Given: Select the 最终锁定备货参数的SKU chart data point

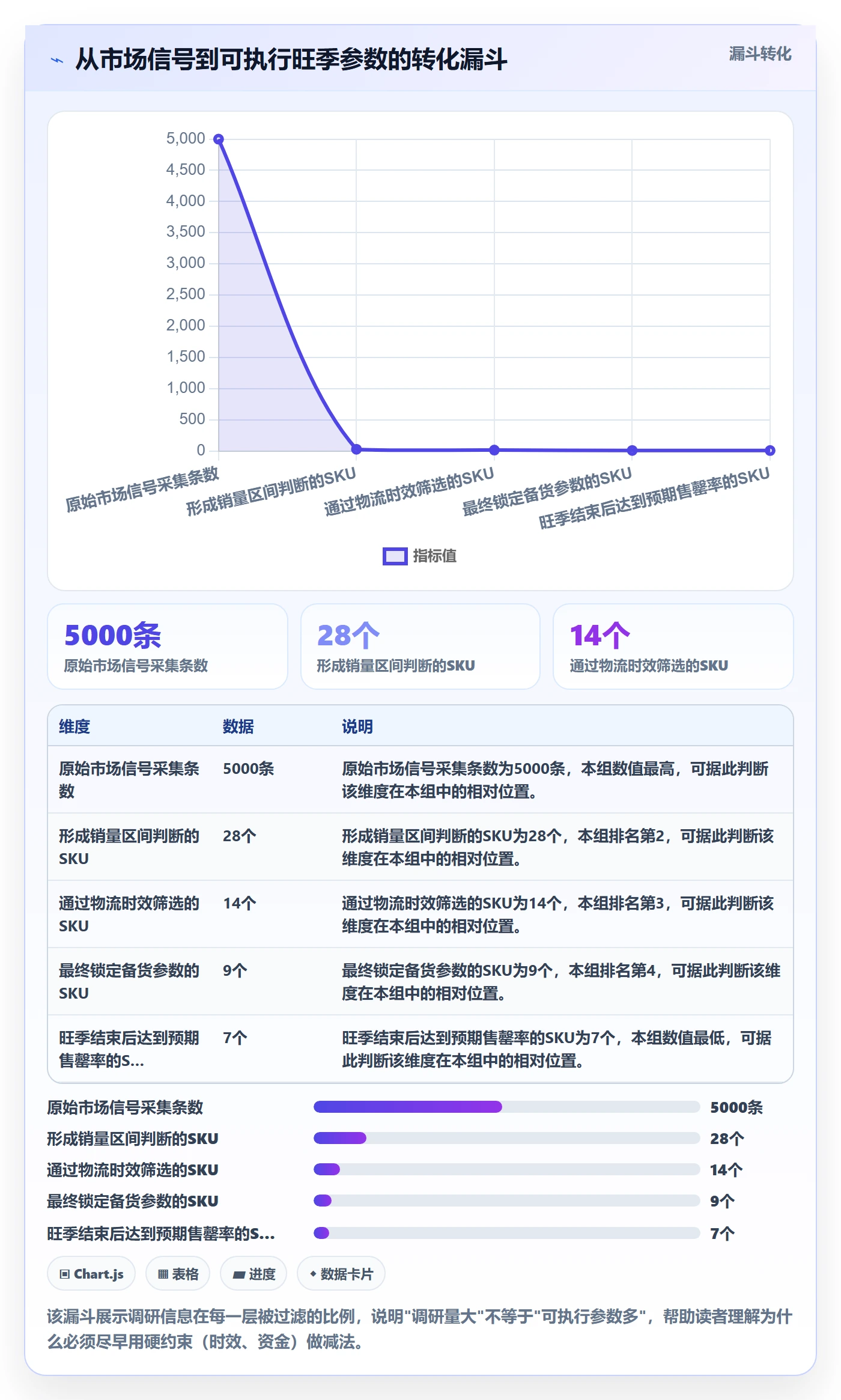Looking at the screenshot, I should [x=632, y=450].
